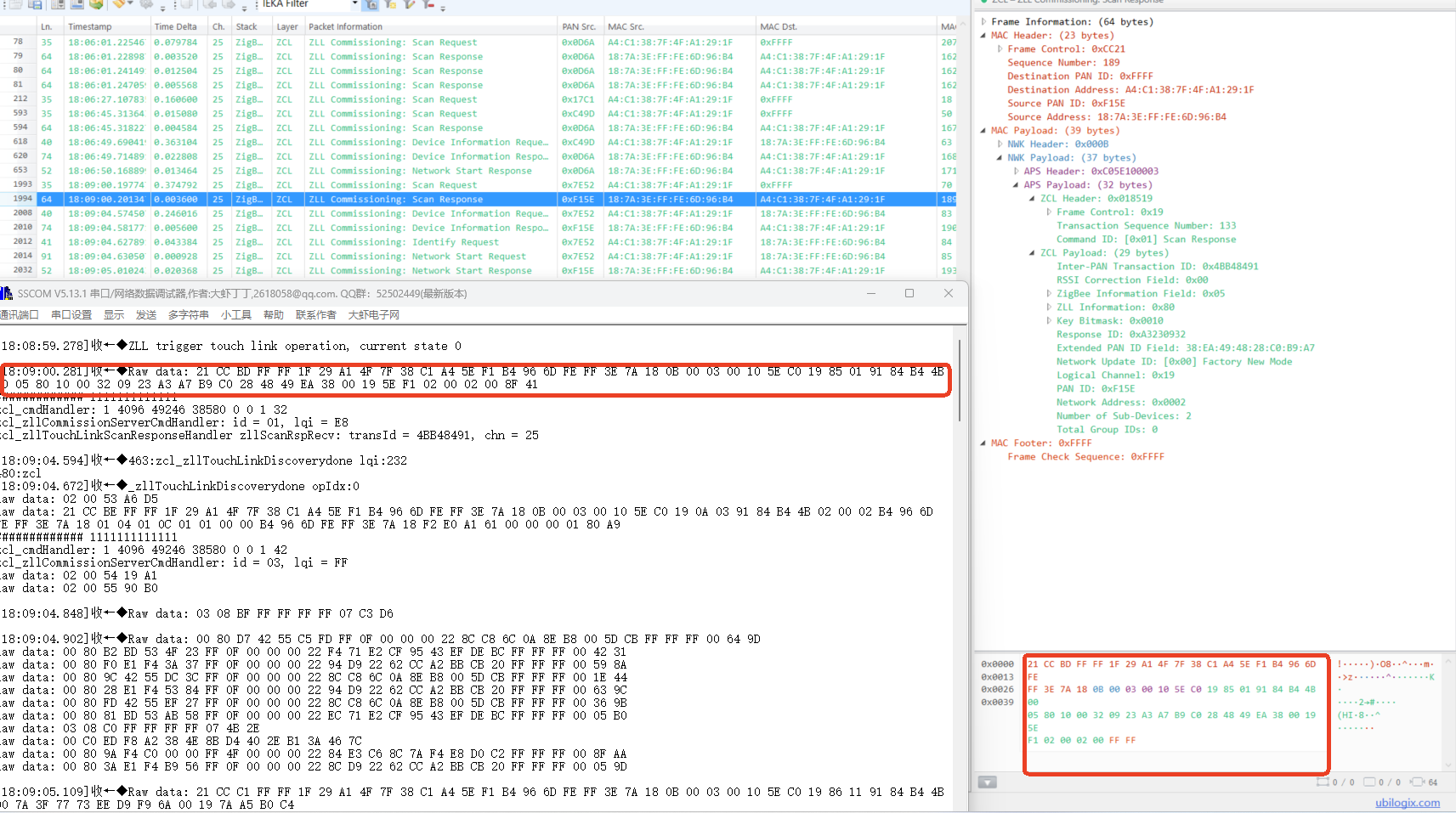The image size is (1456, 813).
Task: Open the 显示 menu in SSCOM
Action: coord(114,315)
